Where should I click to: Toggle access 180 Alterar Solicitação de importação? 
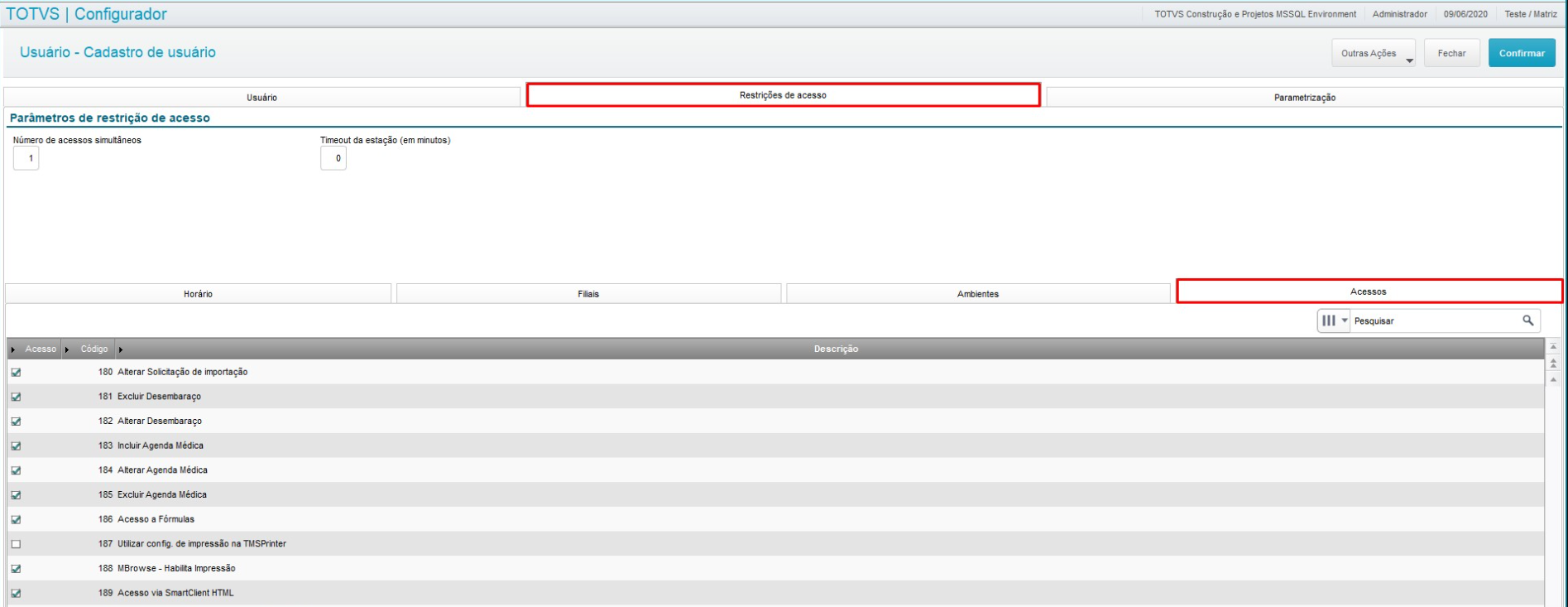point(16,373)
